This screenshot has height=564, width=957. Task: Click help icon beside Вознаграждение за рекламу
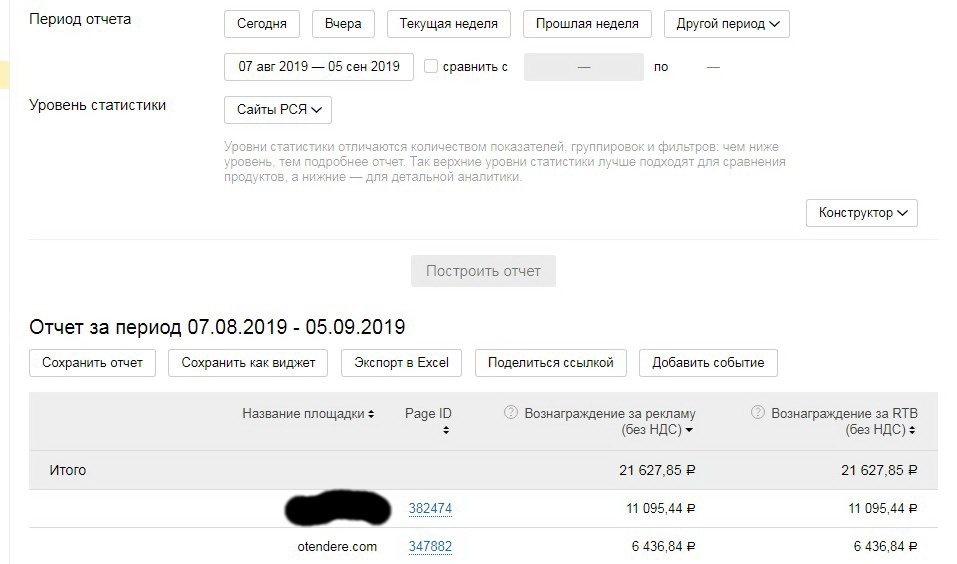coord(511,412)
